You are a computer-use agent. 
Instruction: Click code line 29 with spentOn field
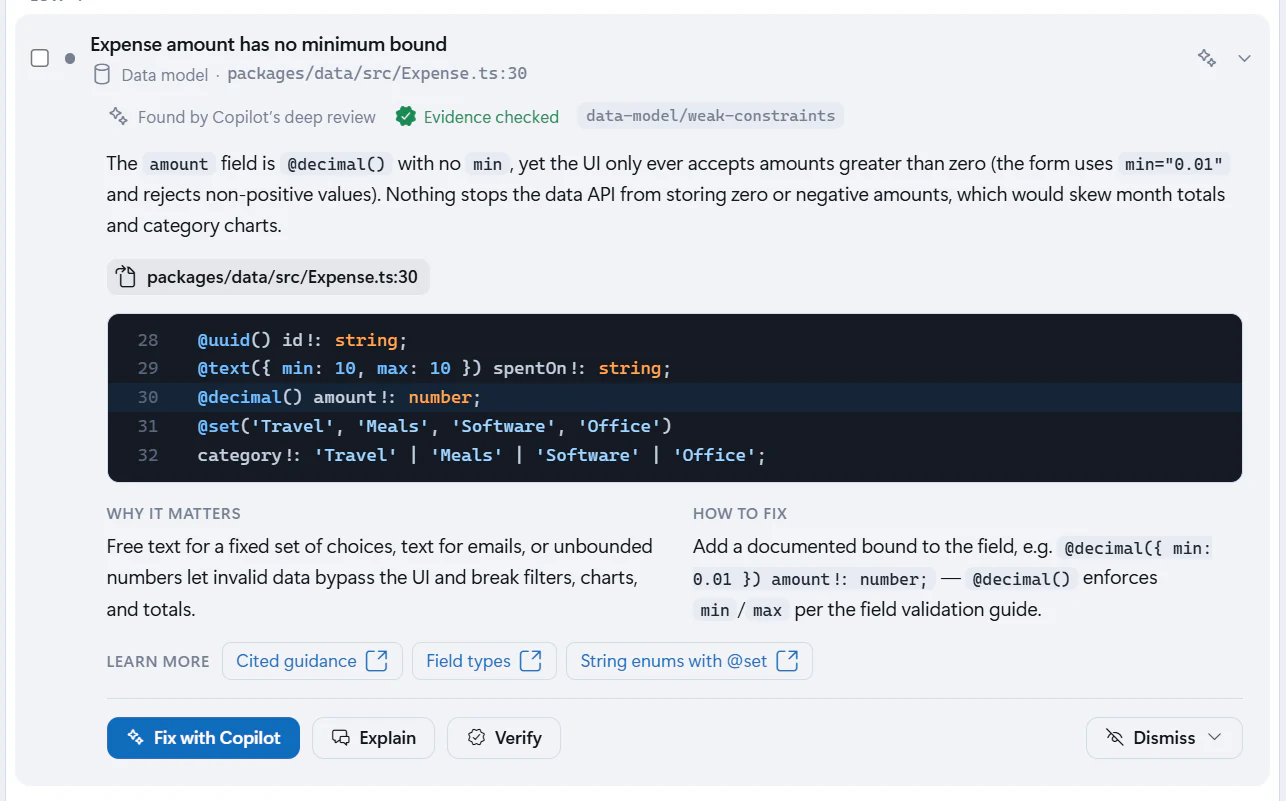coord(675,369)
